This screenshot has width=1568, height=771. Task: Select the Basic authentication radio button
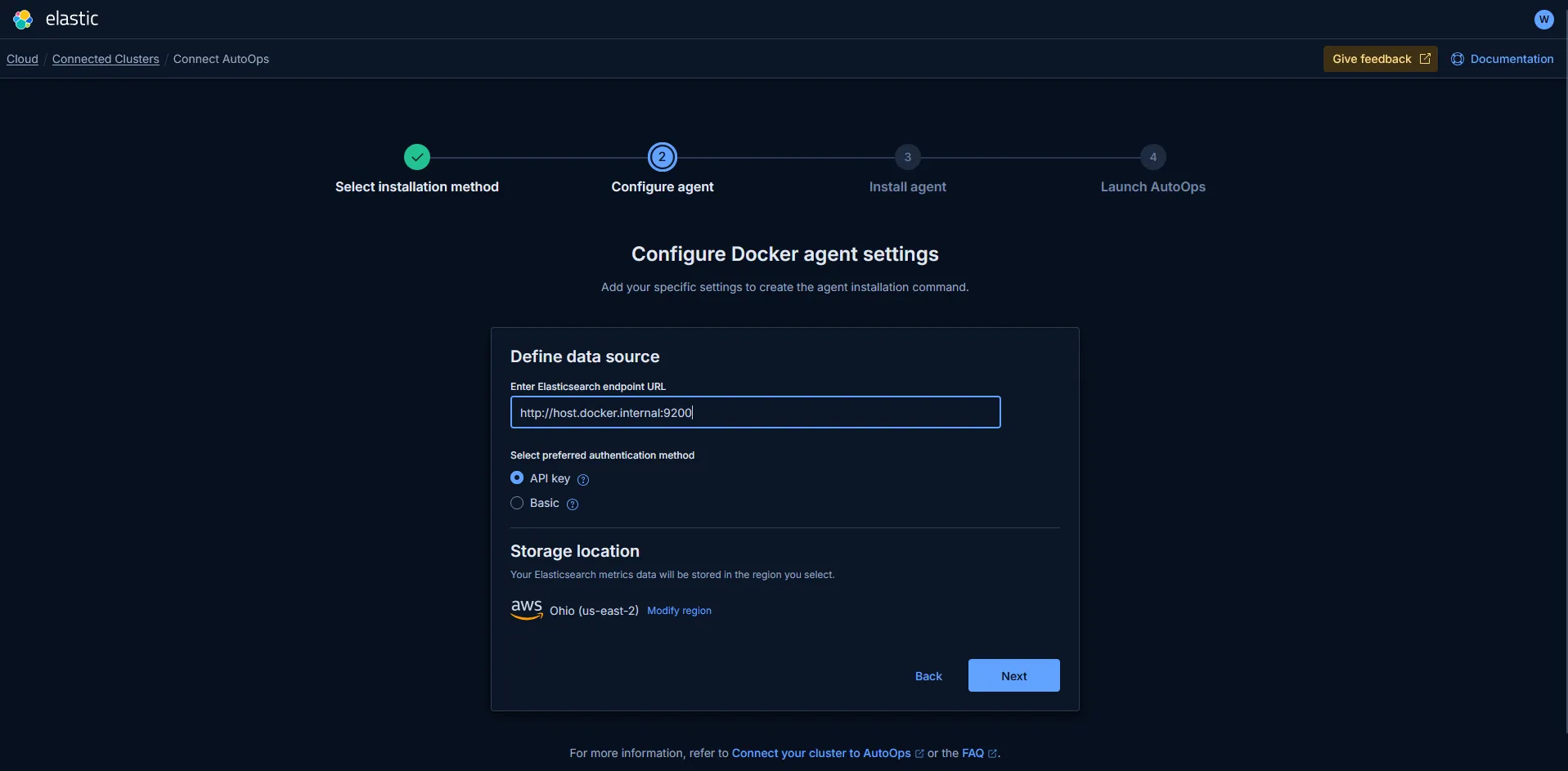click(x=517, y=503)
